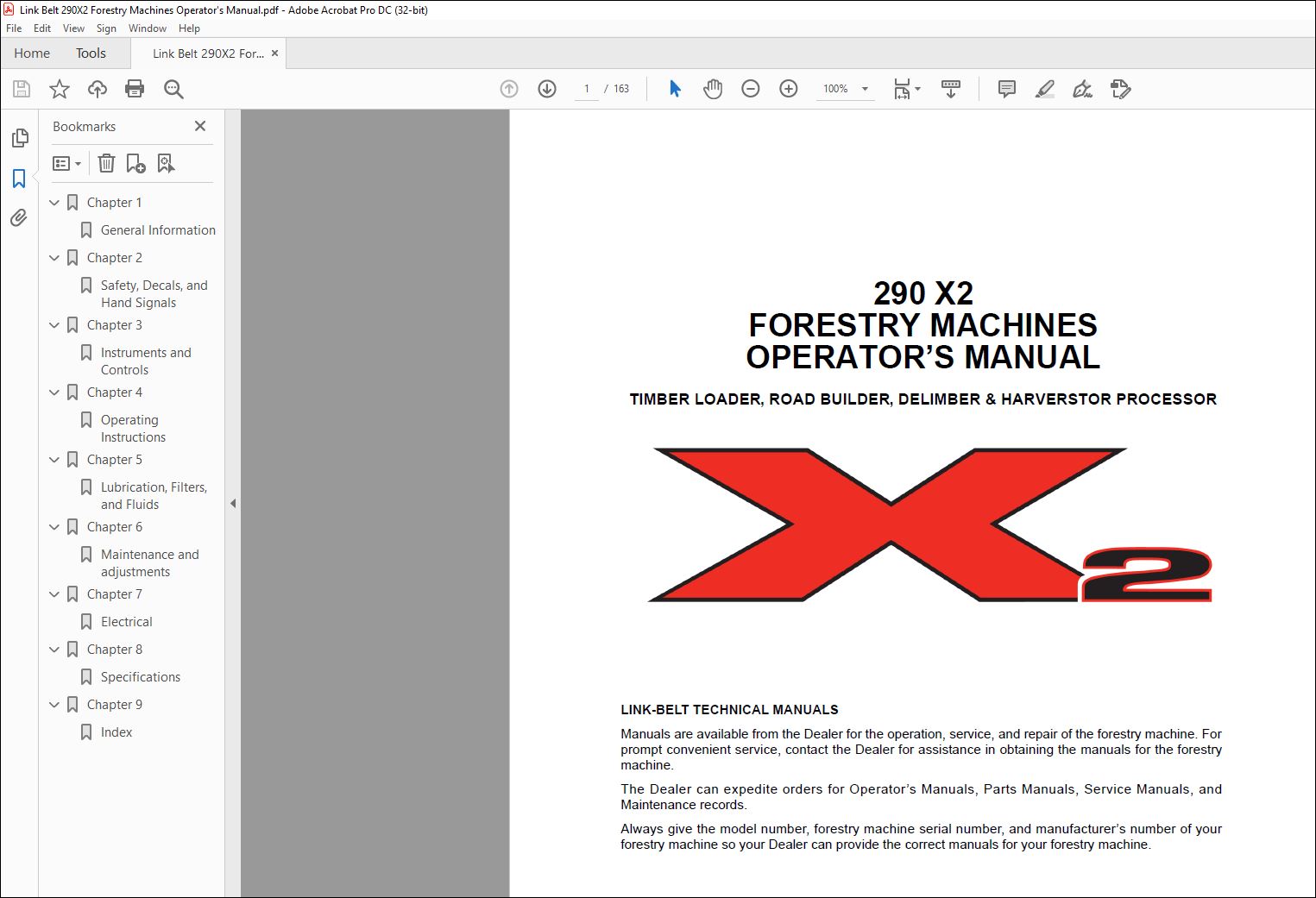The image size is (1316, 898).
Task: Jump to General Information bookmark
Action: pyautogui.click(x=158, y=230)
